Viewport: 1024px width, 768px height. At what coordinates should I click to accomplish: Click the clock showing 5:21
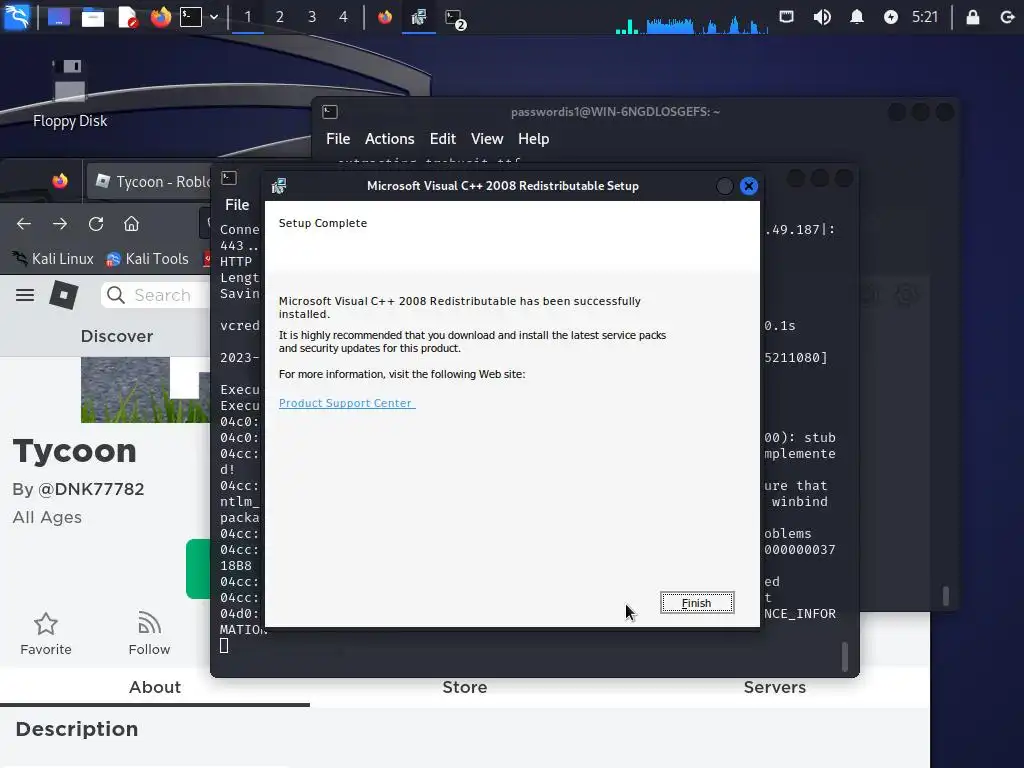coord(925,17)
